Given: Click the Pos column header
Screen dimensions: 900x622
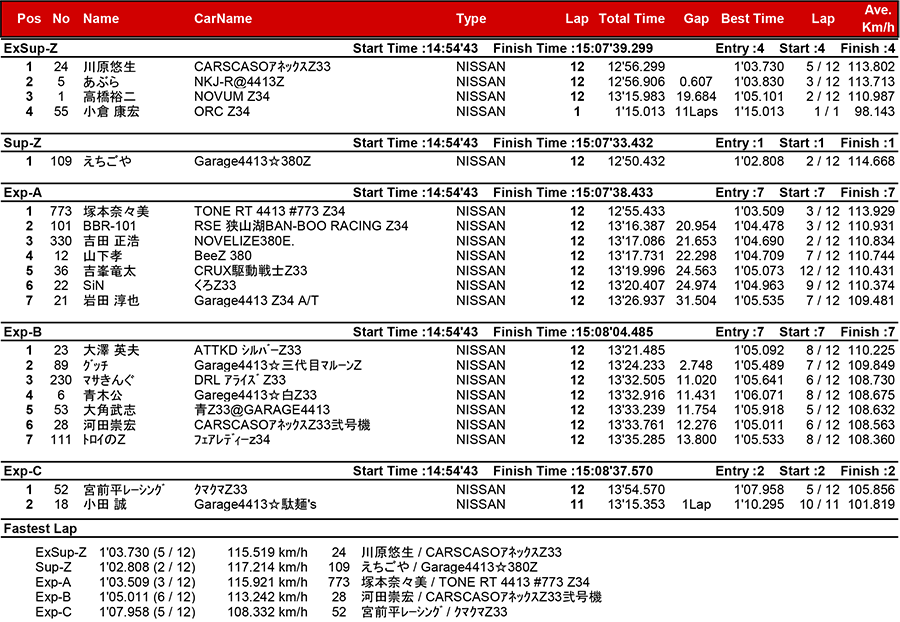Looking at the screenshot, I should (29, 19).
